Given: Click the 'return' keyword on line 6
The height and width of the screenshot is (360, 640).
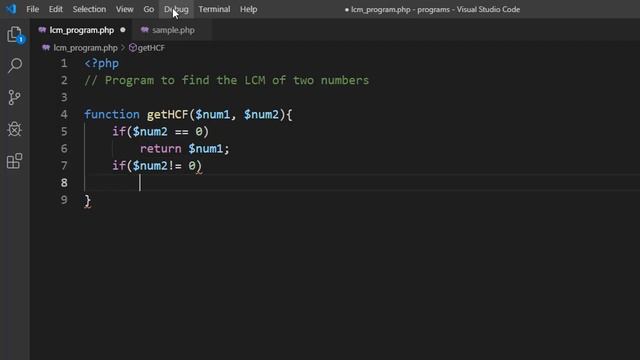Looking at the screenshot, I should (x=160, y=149).
